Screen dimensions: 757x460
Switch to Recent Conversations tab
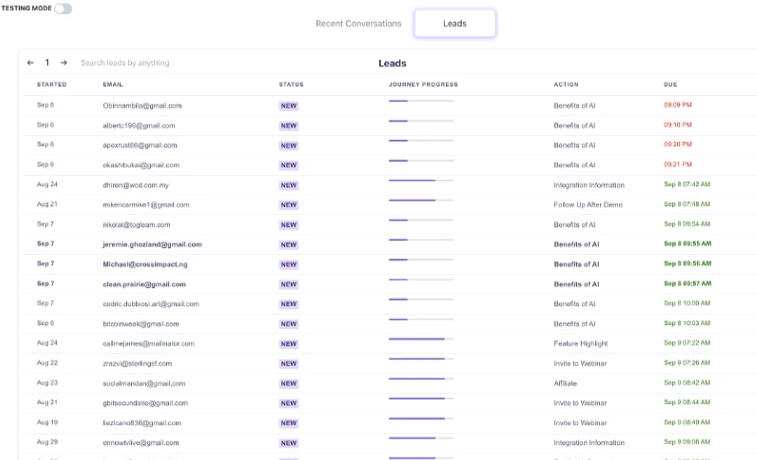(358, 23)
